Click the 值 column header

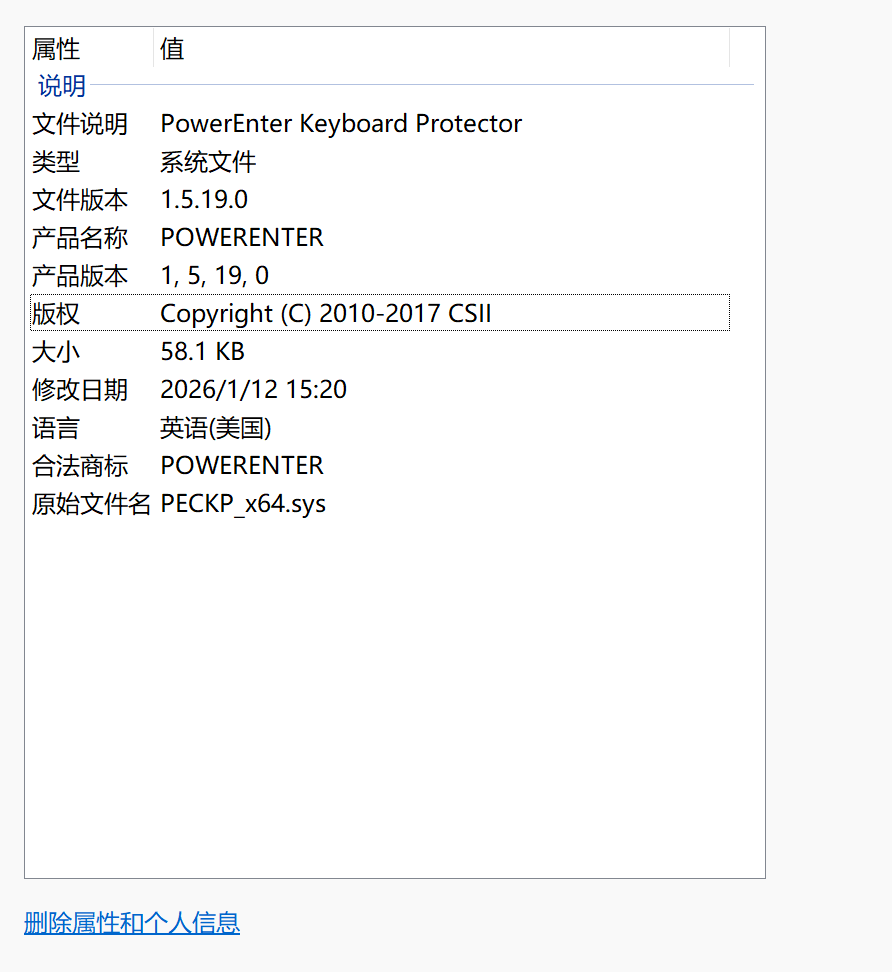(172, 48)
